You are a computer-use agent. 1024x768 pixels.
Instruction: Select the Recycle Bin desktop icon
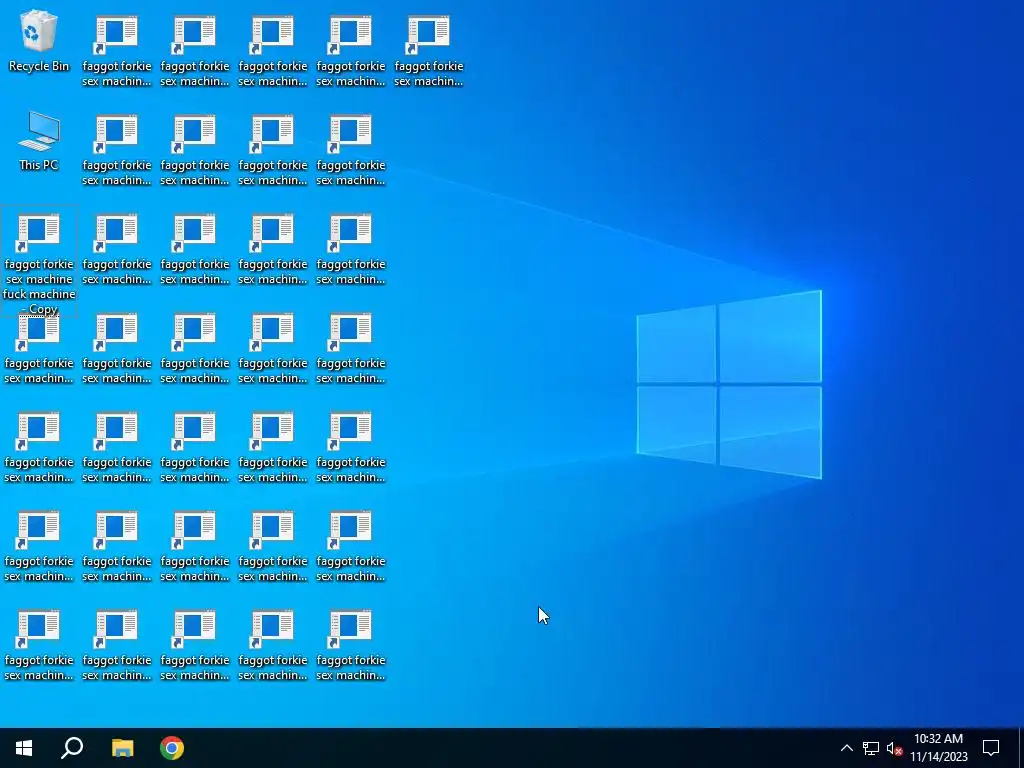tap(39, 42)
